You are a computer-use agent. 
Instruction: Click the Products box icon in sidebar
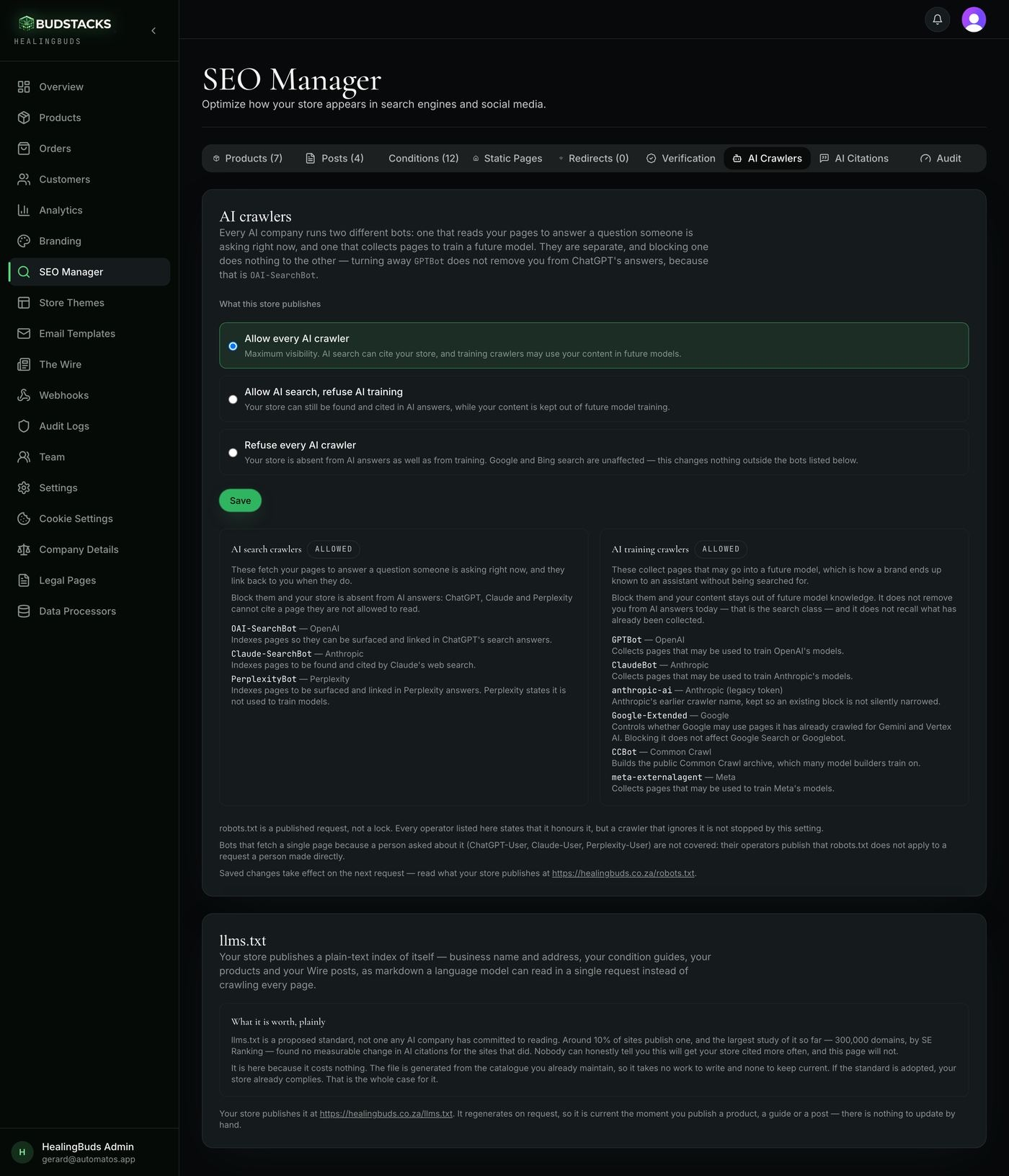tap(24, 118)
